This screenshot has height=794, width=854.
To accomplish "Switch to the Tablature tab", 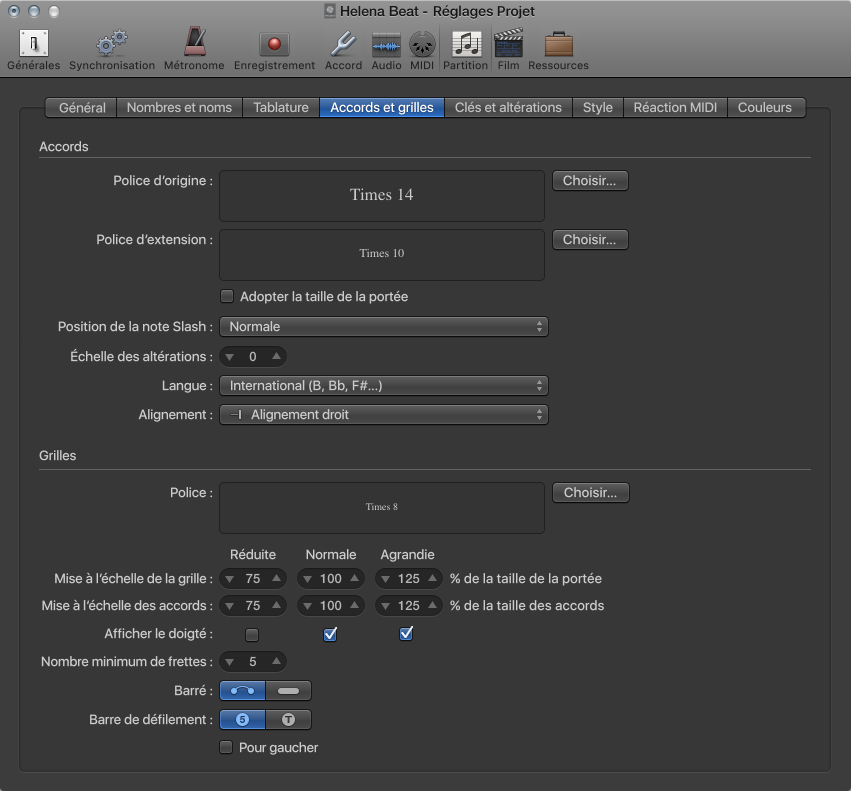I will (x=280, y=108).
